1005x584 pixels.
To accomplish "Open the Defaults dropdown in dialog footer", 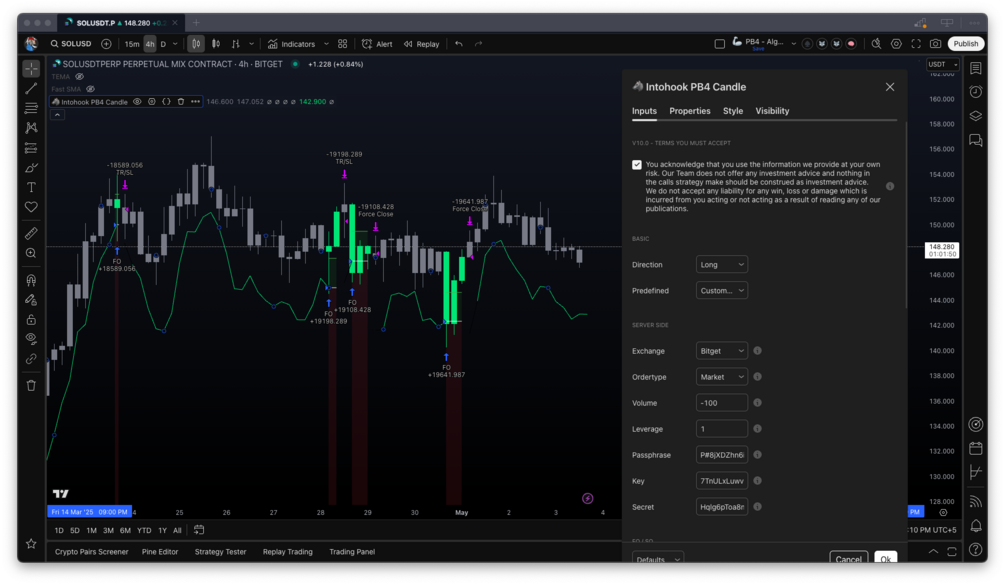I will pyautogui.click(x=658, y=558).
